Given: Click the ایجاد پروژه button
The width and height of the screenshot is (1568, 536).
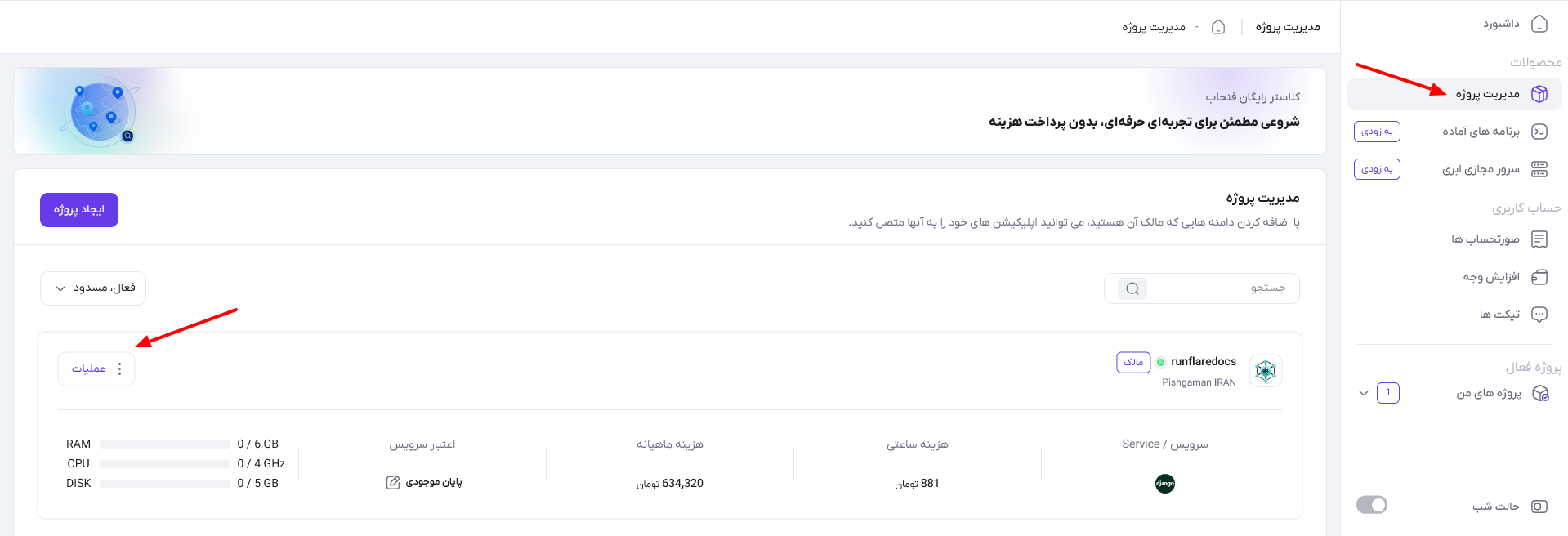Looking at the screenshot, I should pos(79,210).
